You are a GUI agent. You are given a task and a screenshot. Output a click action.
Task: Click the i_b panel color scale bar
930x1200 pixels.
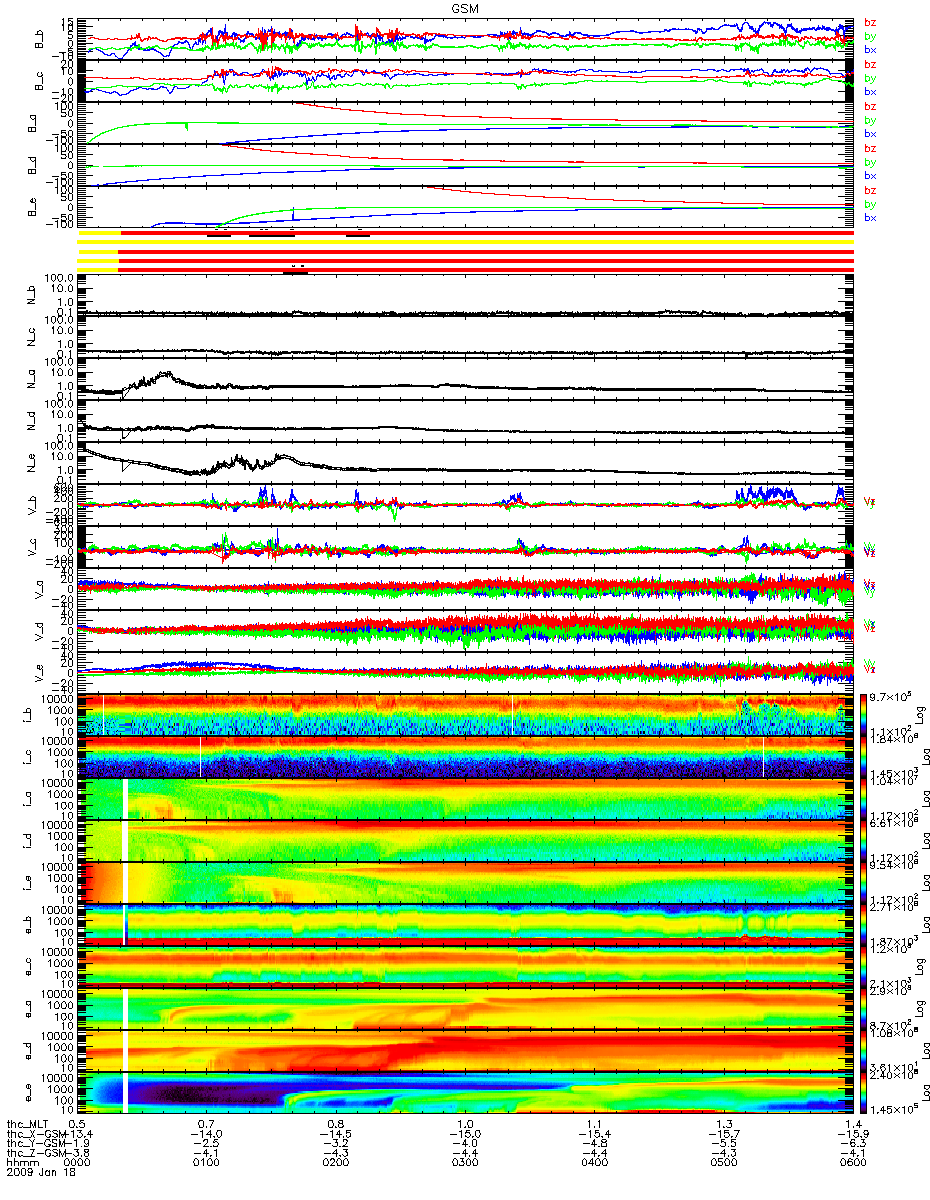pos(863,715)
